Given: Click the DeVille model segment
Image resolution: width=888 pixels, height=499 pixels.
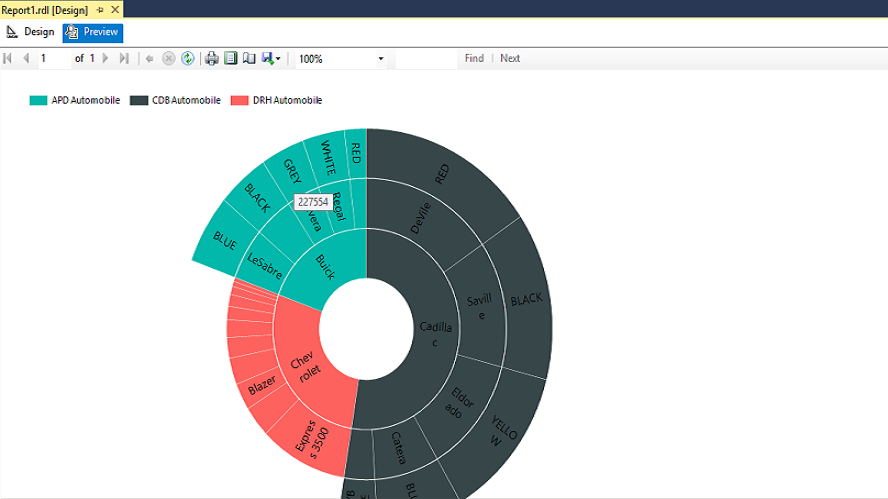Looking at the screenshot, I should coord(421,218).
